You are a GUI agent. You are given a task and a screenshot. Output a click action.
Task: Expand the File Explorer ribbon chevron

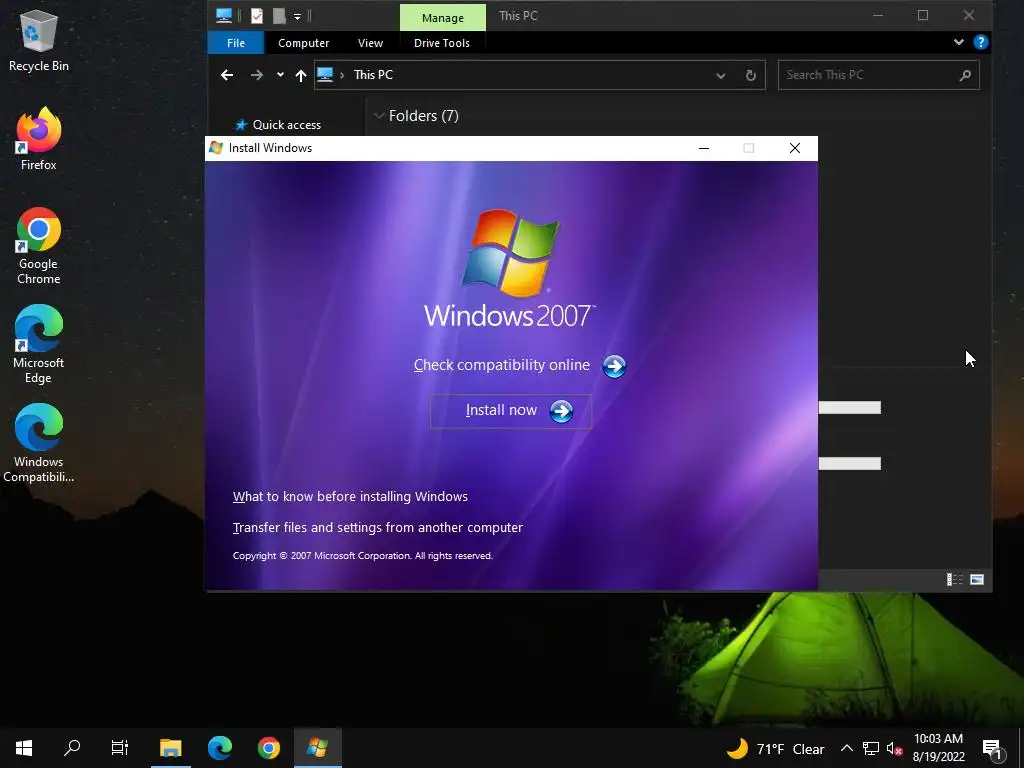click(x=959, y=42)
